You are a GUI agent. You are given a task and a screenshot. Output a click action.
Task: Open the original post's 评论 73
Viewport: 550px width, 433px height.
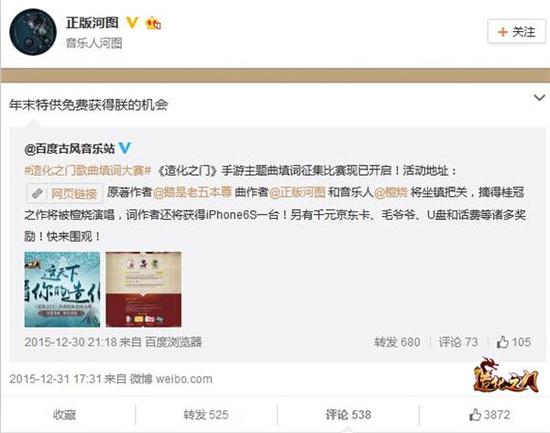point(458,342)
